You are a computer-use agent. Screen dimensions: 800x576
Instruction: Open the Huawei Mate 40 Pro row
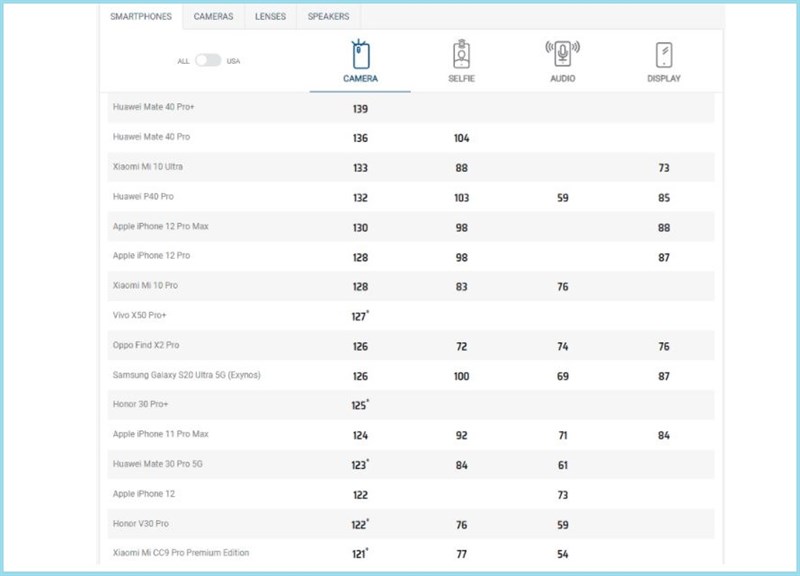(x=411, y=137)
